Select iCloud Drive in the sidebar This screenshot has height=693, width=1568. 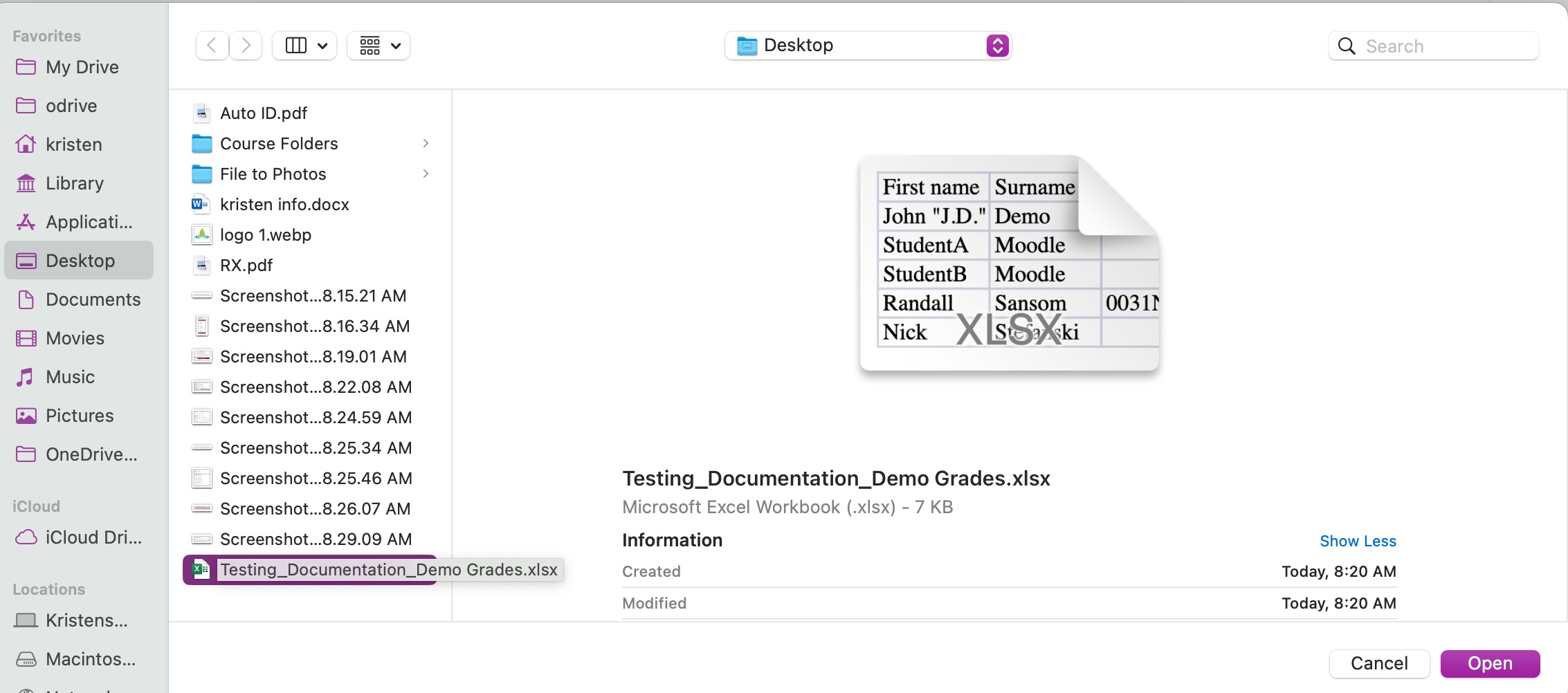93,537
